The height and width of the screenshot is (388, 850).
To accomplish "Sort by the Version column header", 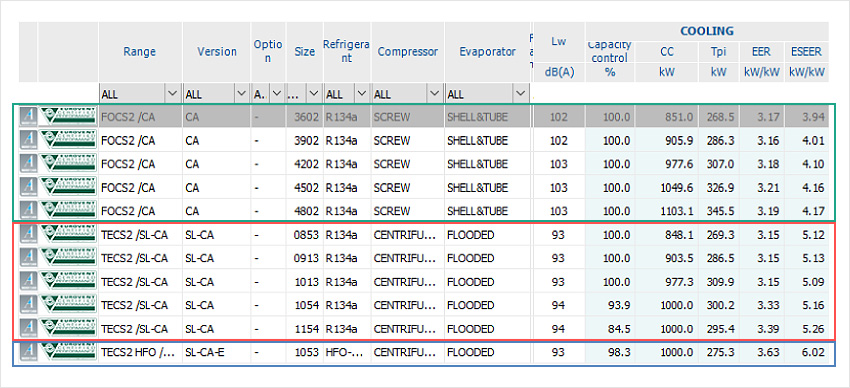I will point(217,52).
